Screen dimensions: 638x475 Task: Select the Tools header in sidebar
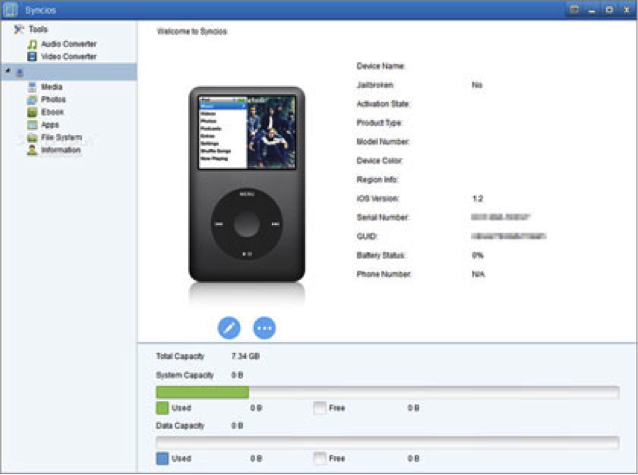coord(31,29)
